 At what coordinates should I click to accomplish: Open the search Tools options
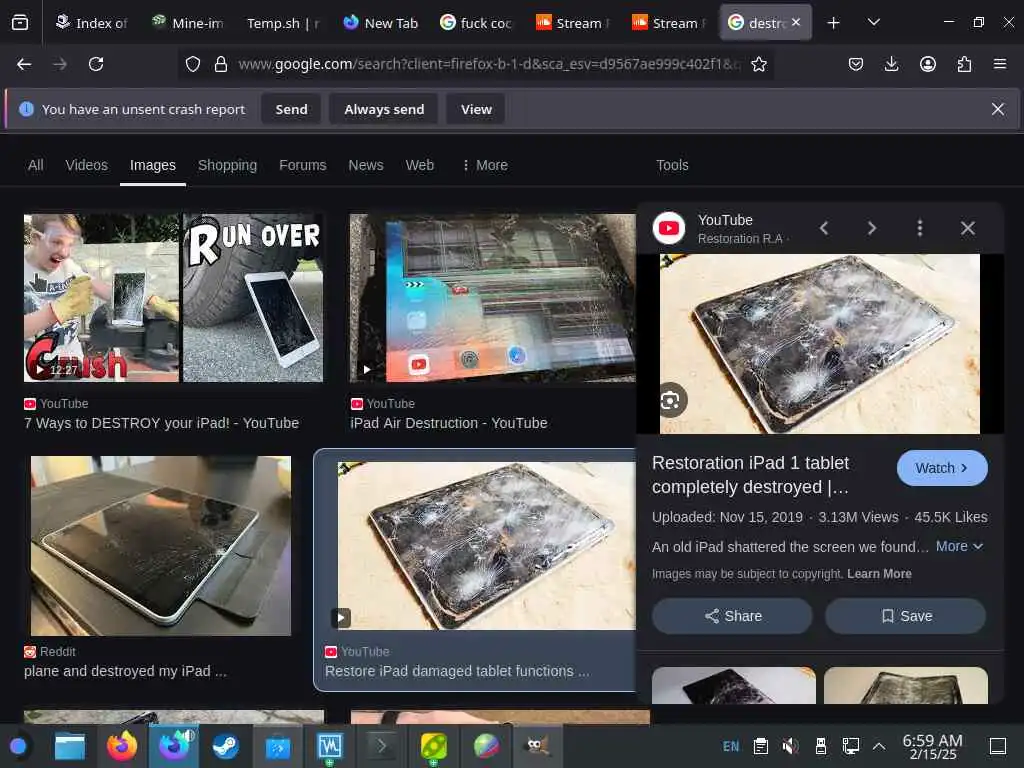tap(672, 165)
